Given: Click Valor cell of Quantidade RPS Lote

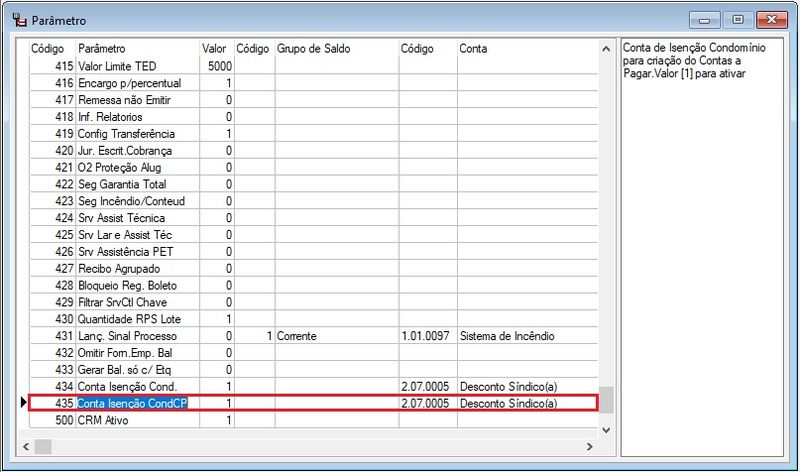Looking at the screenshot, I should 217,319.
